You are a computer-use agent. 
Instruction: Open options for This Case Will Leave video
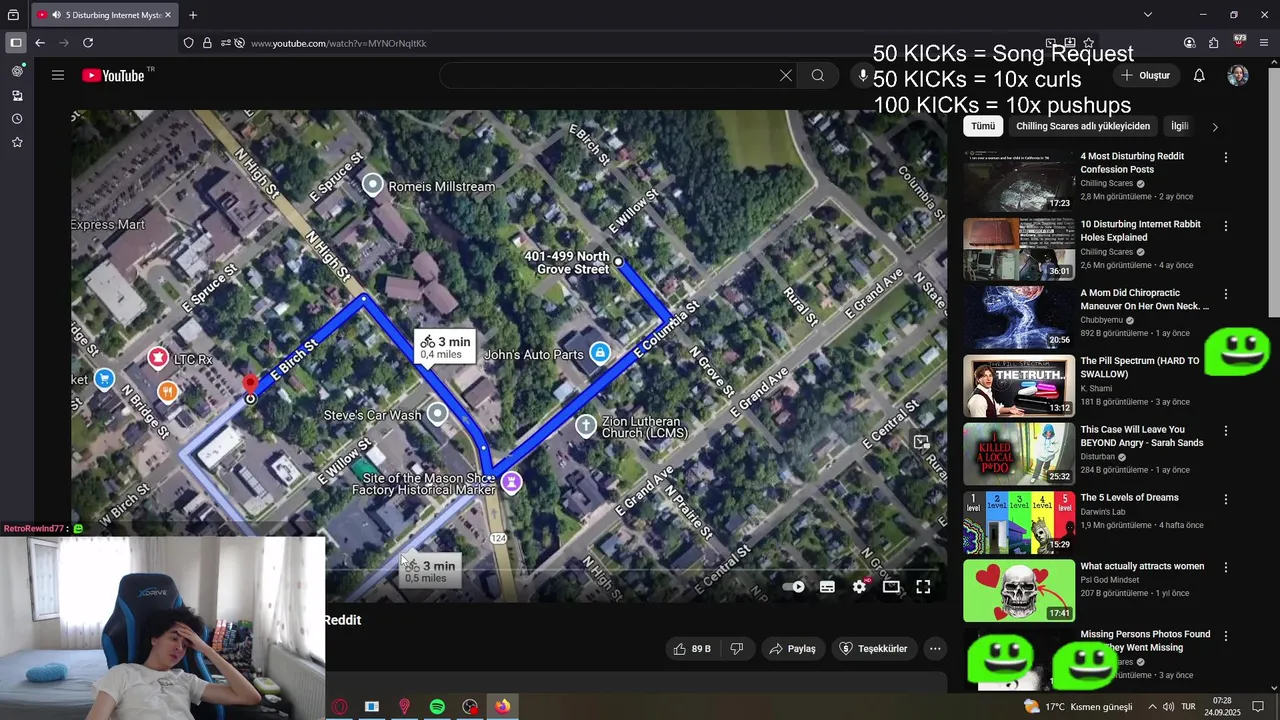click(x=1226, y=431)
